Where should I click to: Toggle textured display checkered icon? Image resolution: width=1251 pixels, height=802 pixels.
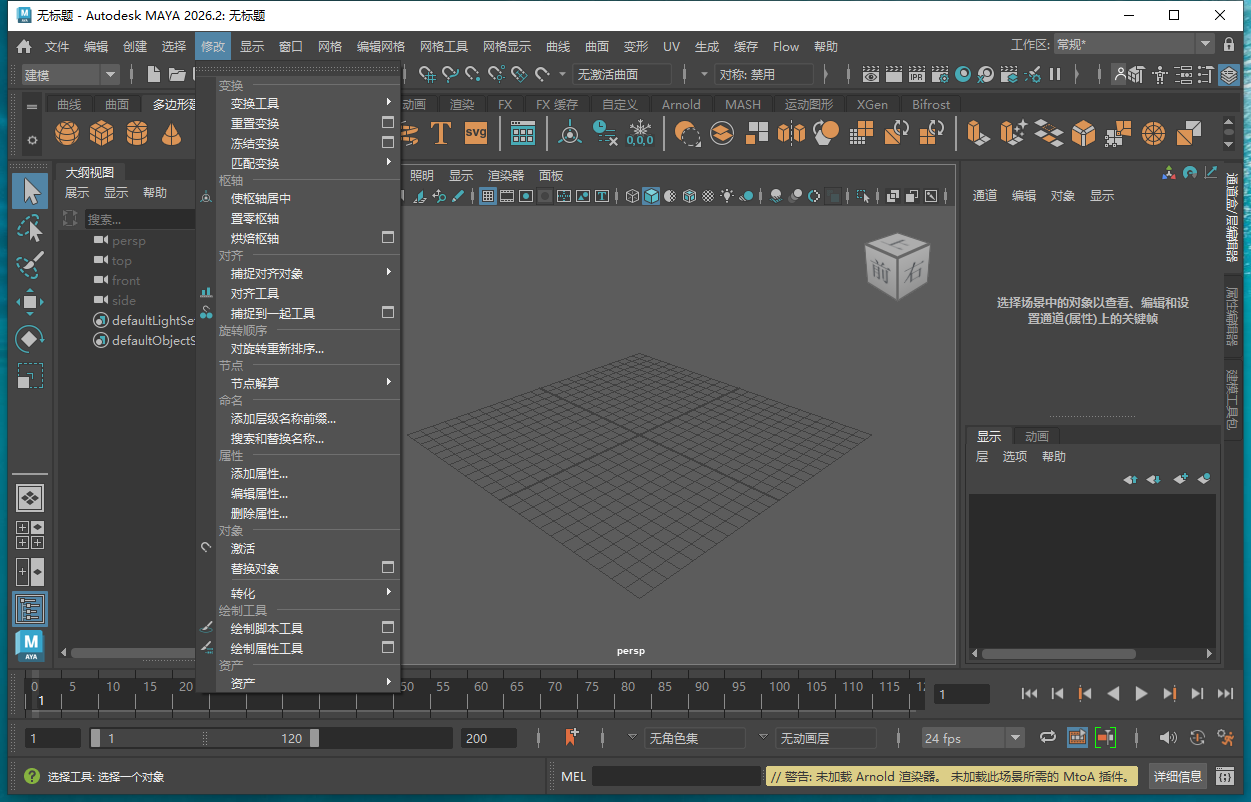point(708,196)
